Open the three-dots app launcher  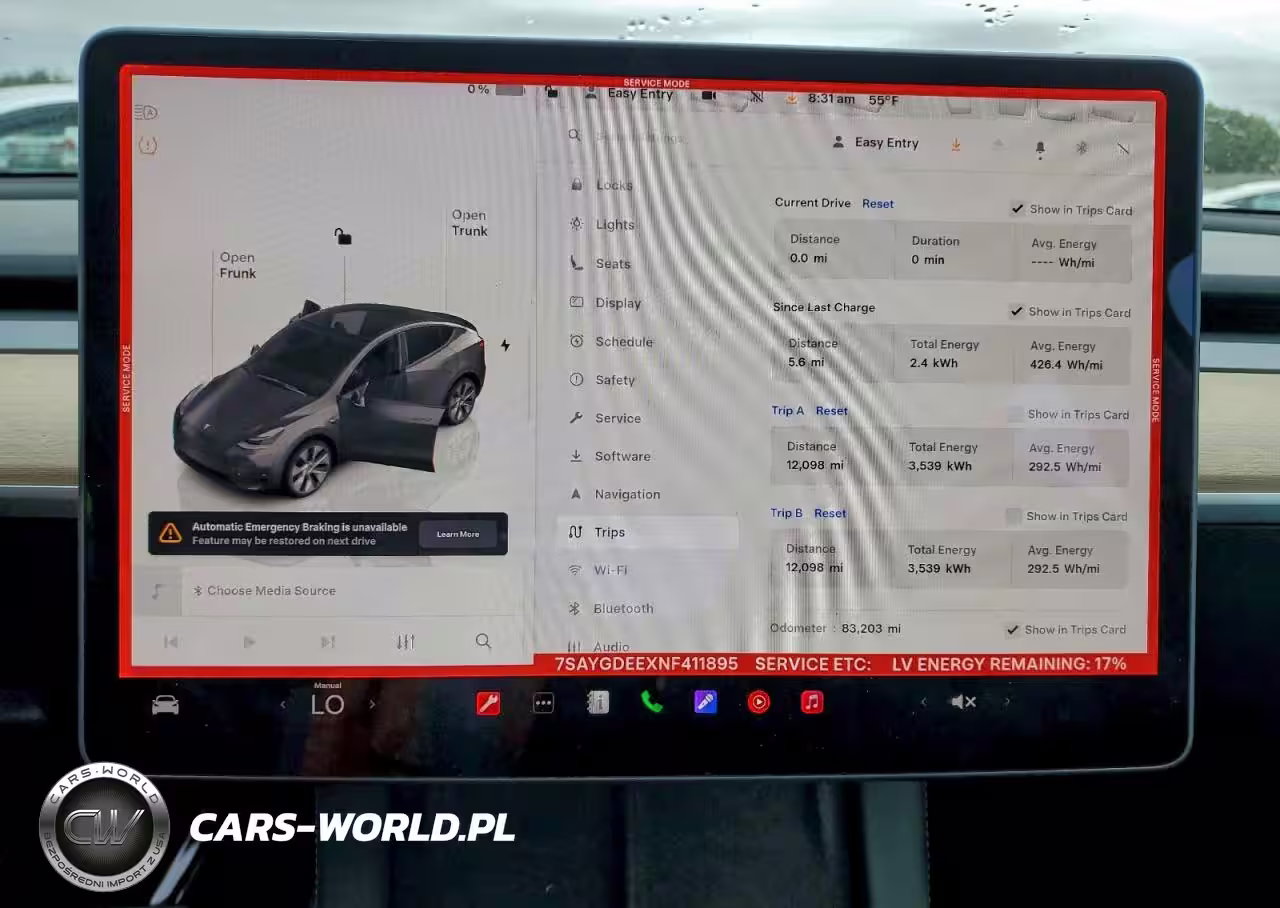click(543, 703)
